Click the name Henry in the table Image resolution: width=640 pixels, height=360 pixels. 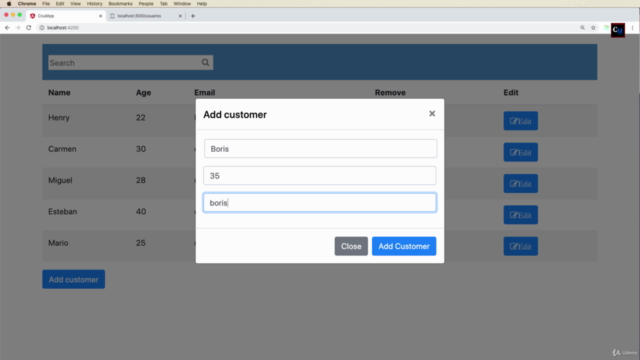point(59,118)
